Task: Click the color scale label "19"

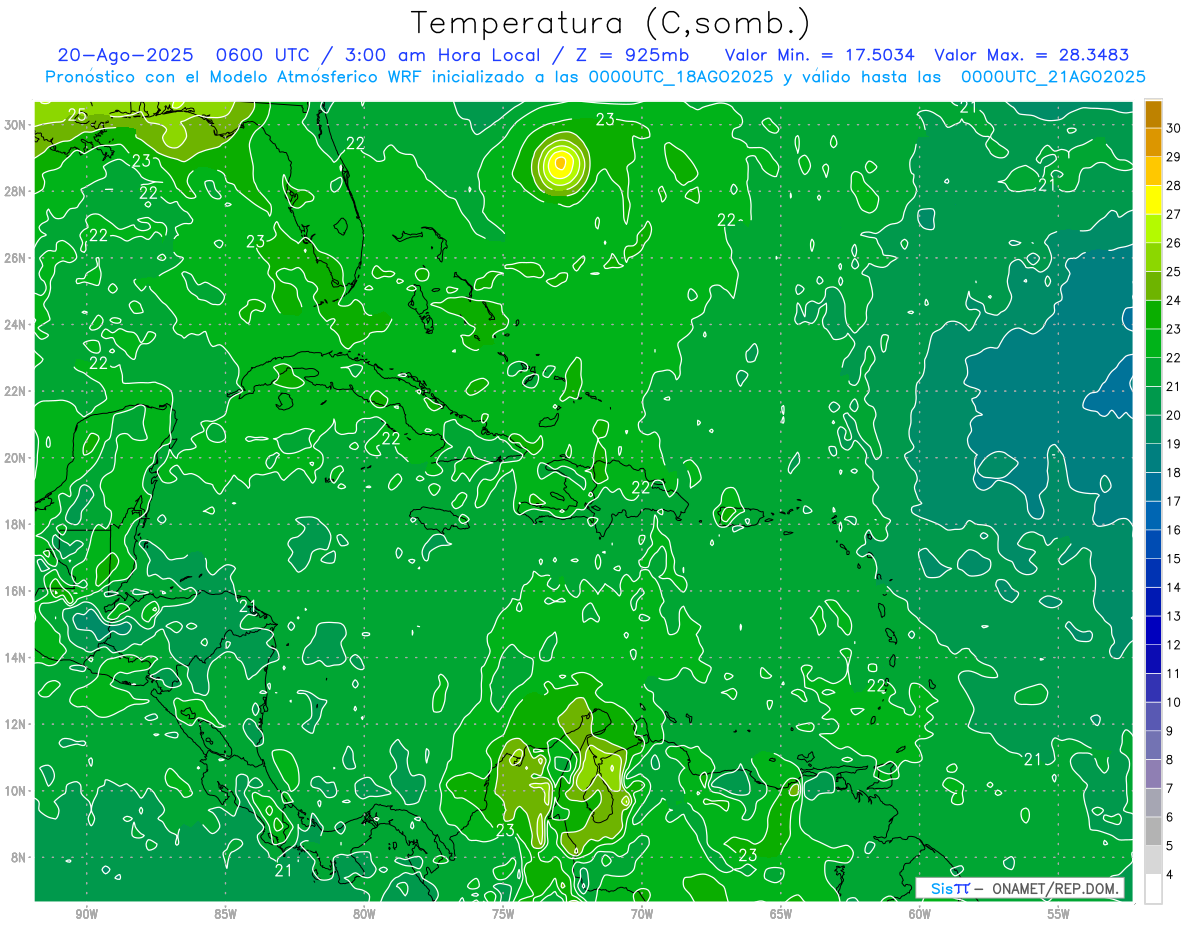Action: [x=1173, y=444]
